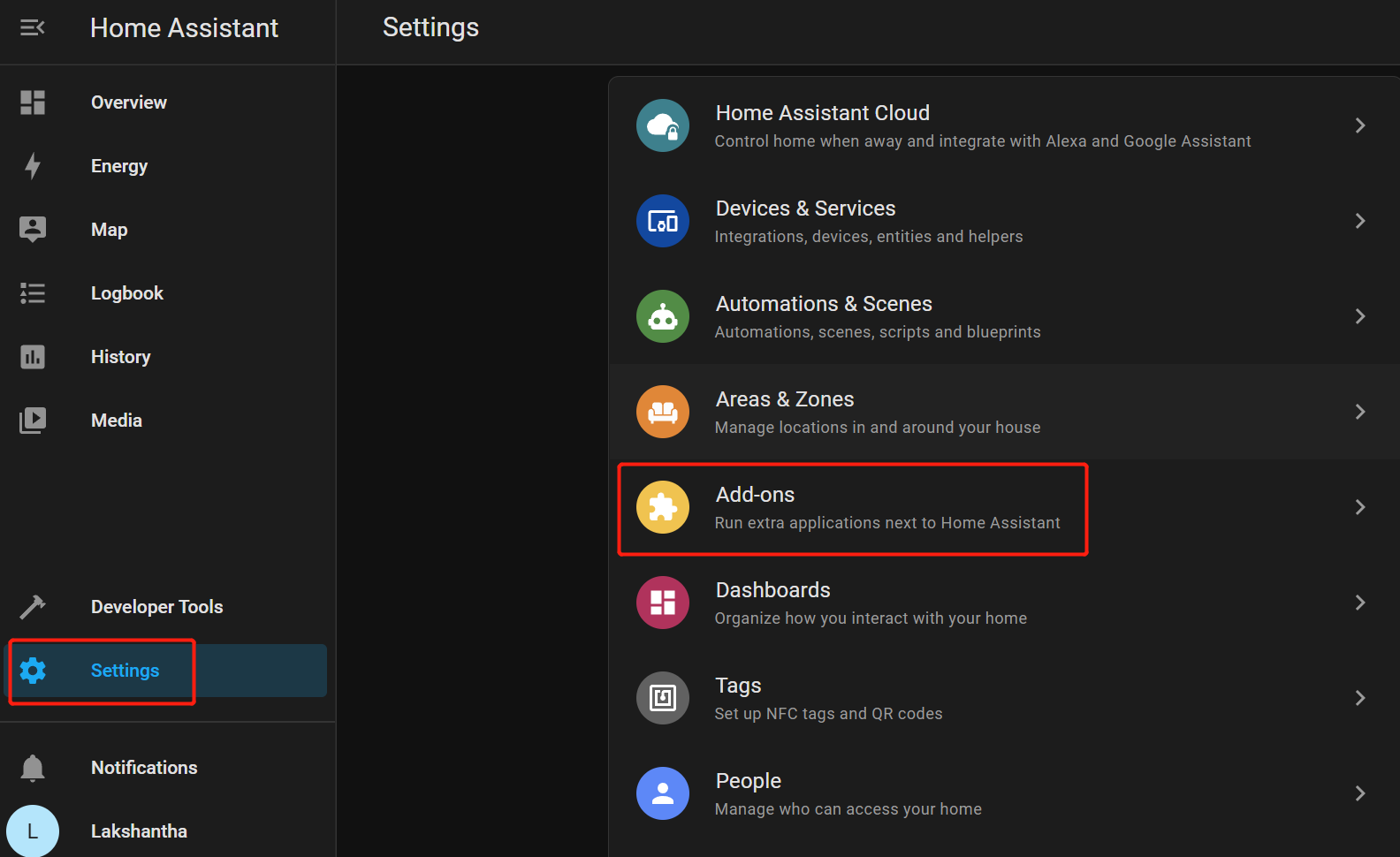Select History in the sidebar

coord(121,357)
